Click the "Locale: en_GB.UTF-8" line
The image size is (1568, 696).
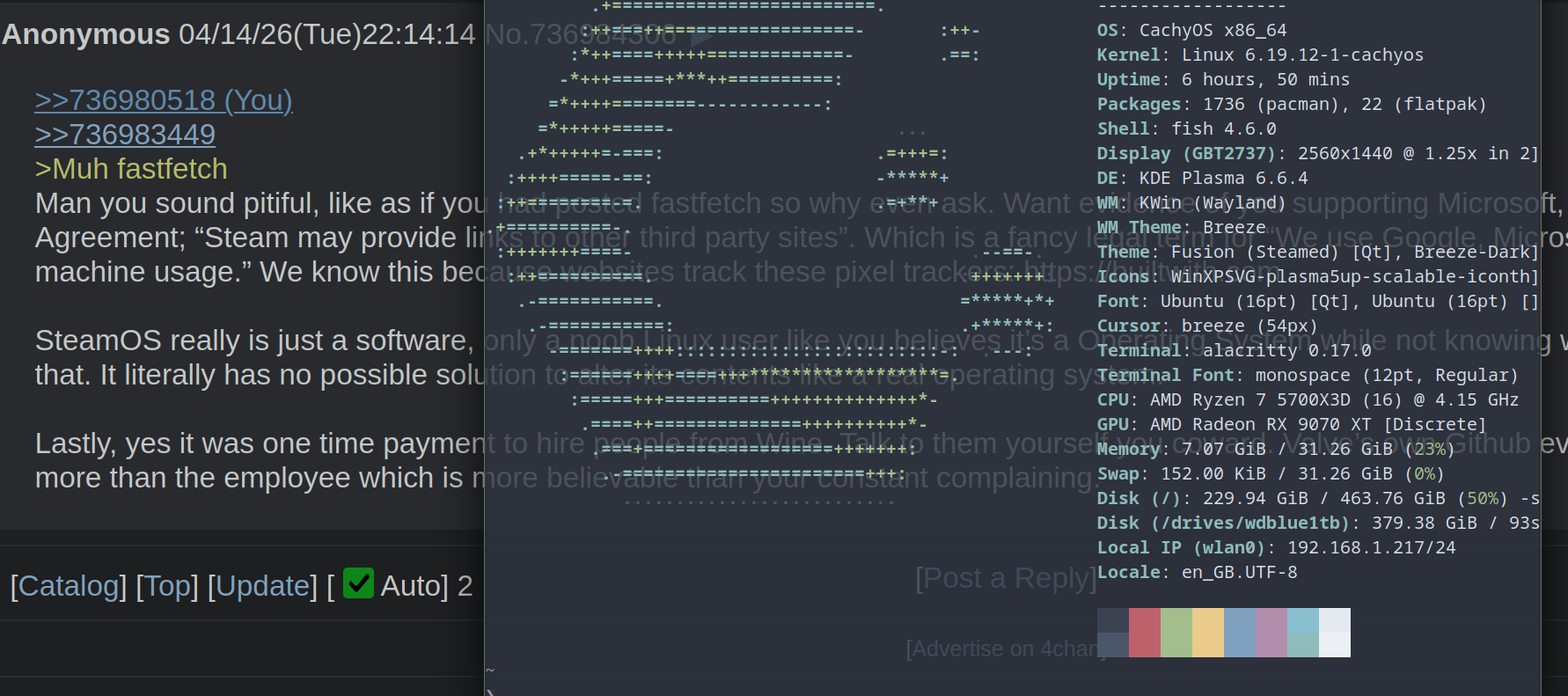click(1198, 573)
